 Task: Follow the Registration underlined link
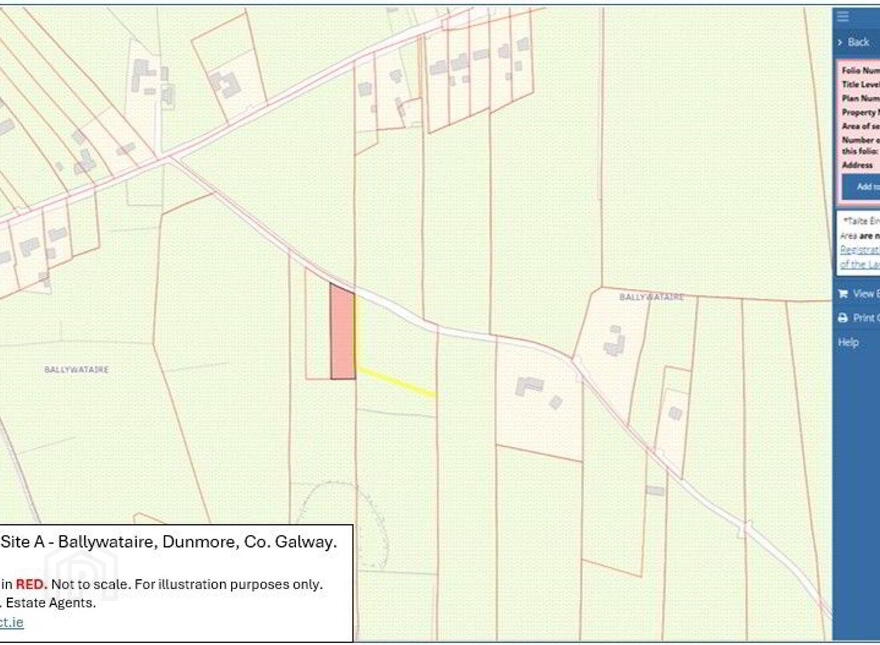click(860, 250)
